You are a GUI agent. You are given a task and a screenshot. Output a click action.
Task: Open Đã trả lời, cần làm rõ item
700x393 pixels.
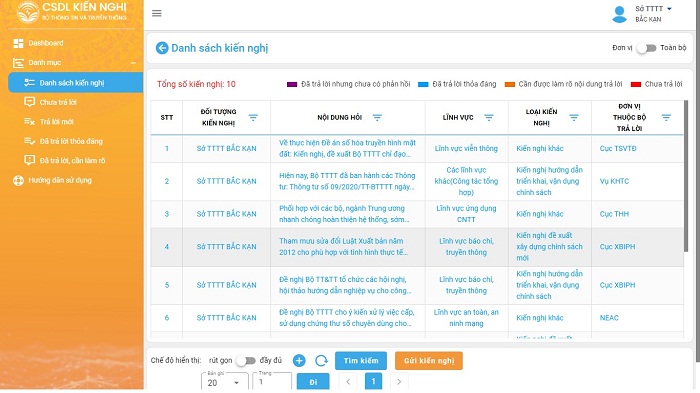[x=72, y=160]
